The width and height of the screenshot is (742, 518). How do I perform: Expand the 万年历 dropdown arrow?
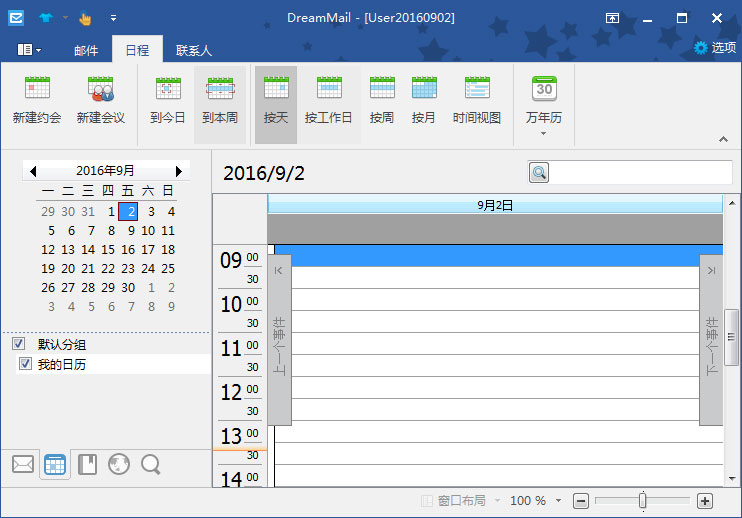point(543,134)
